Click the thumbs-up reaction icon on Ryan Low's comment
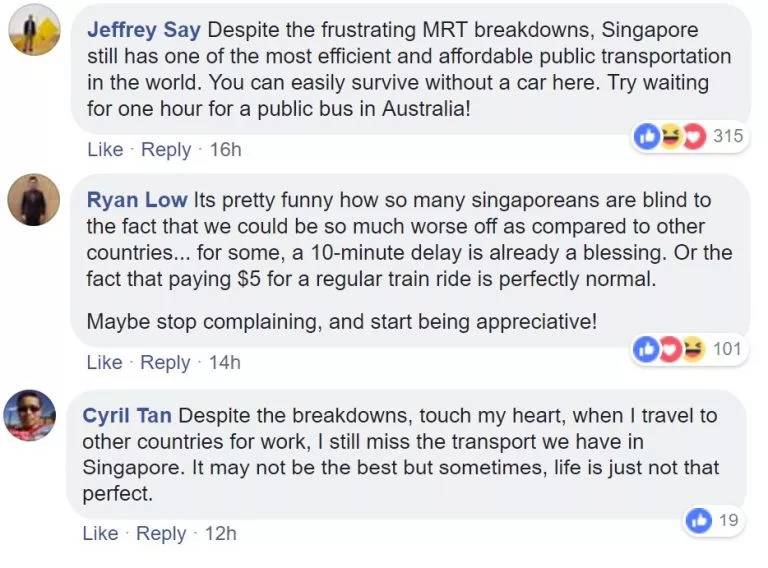Image resolution: width=768 pixels, height=568 pixels. tap(648, 349)
